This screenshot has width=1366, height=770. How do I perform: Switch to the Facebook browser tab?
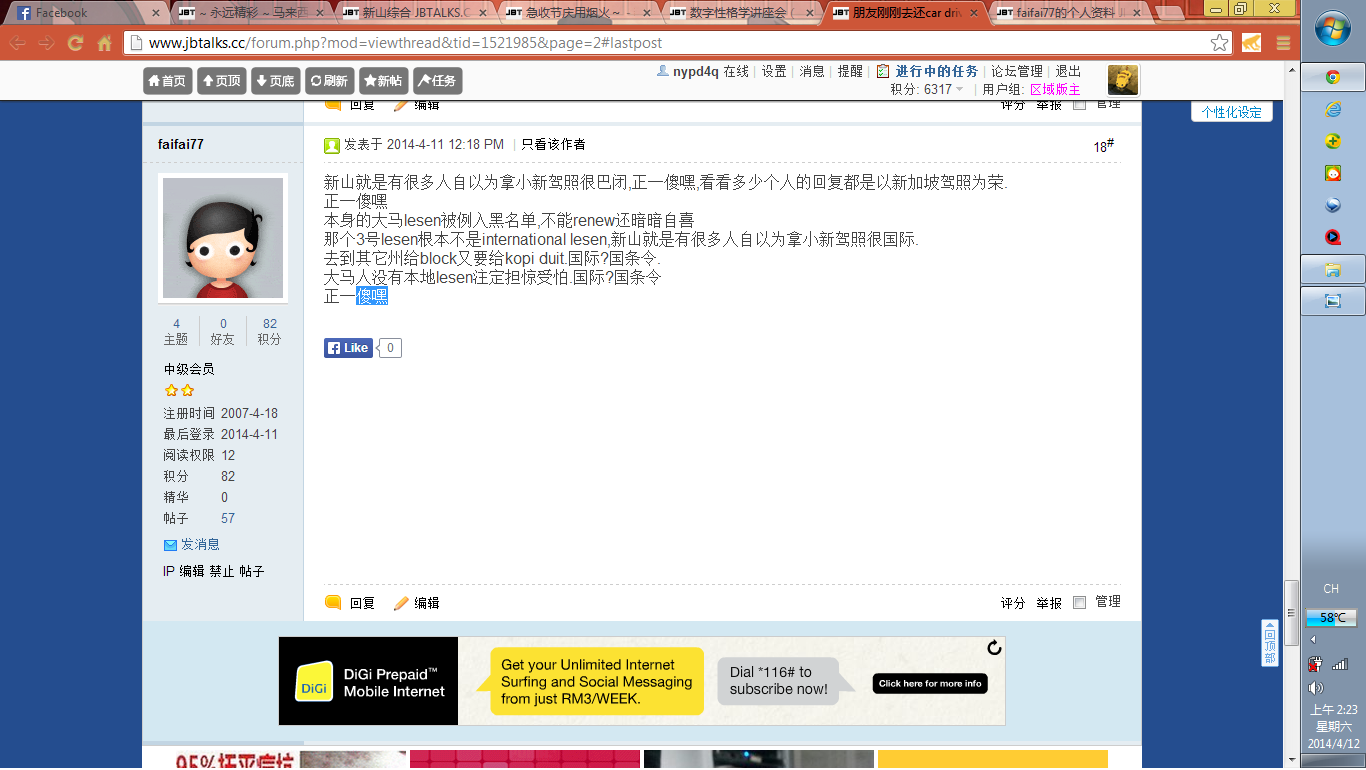point(85,13)
